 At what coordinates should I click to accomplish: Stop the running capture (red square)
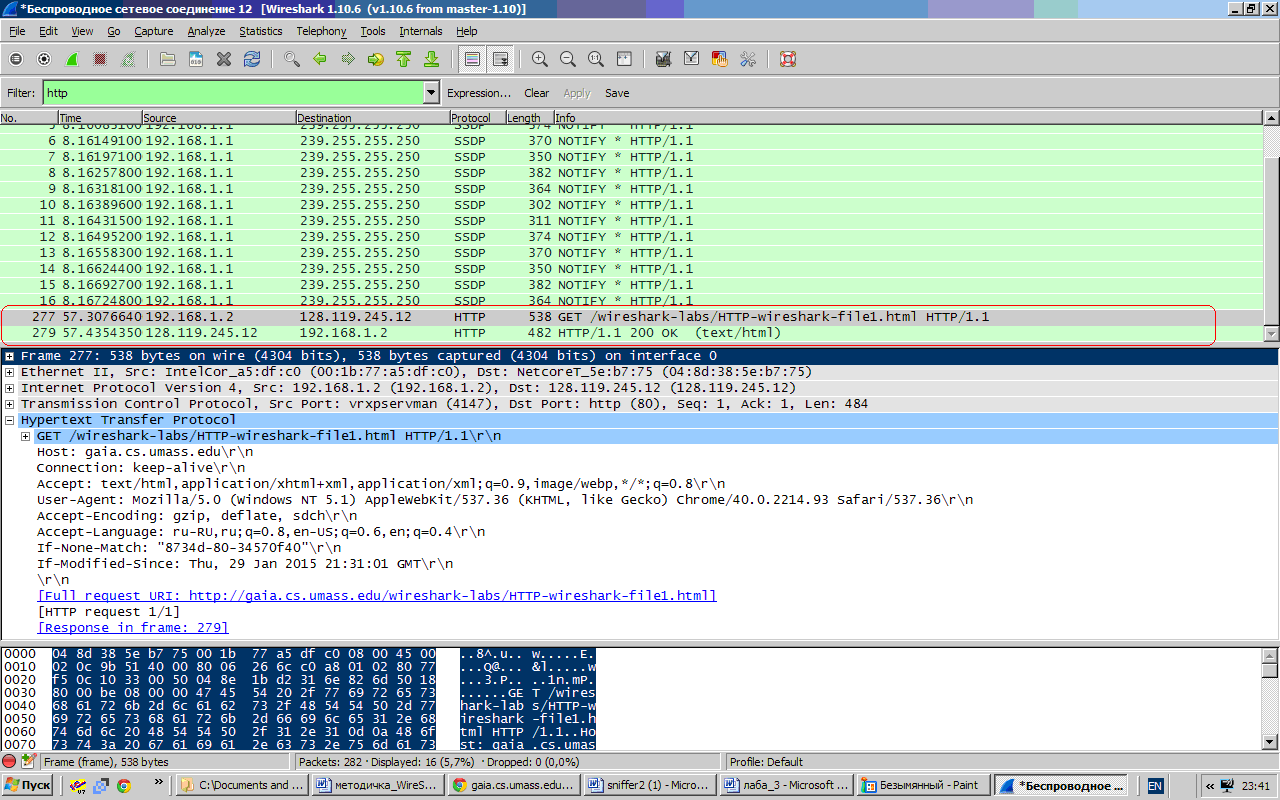coord(100,59)
